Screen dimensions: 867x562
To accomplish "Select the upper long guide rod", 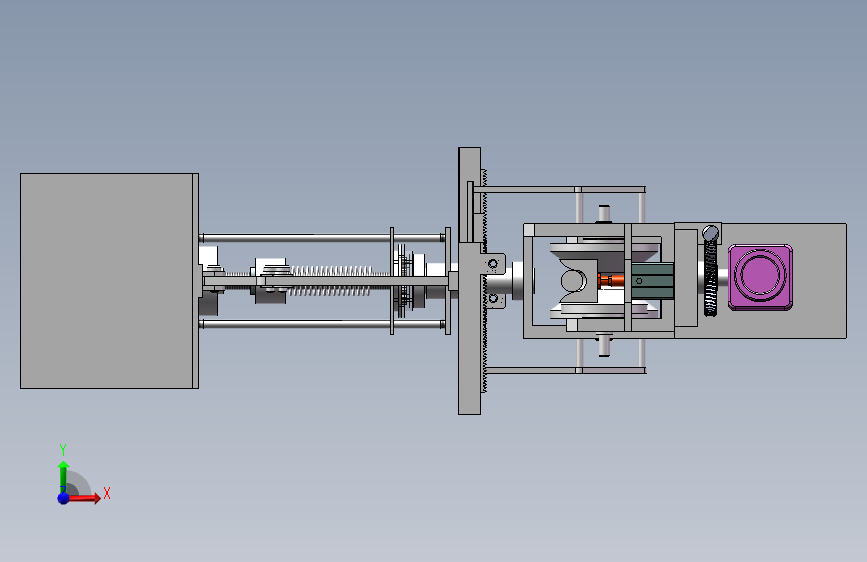I will tap(323, 238).
